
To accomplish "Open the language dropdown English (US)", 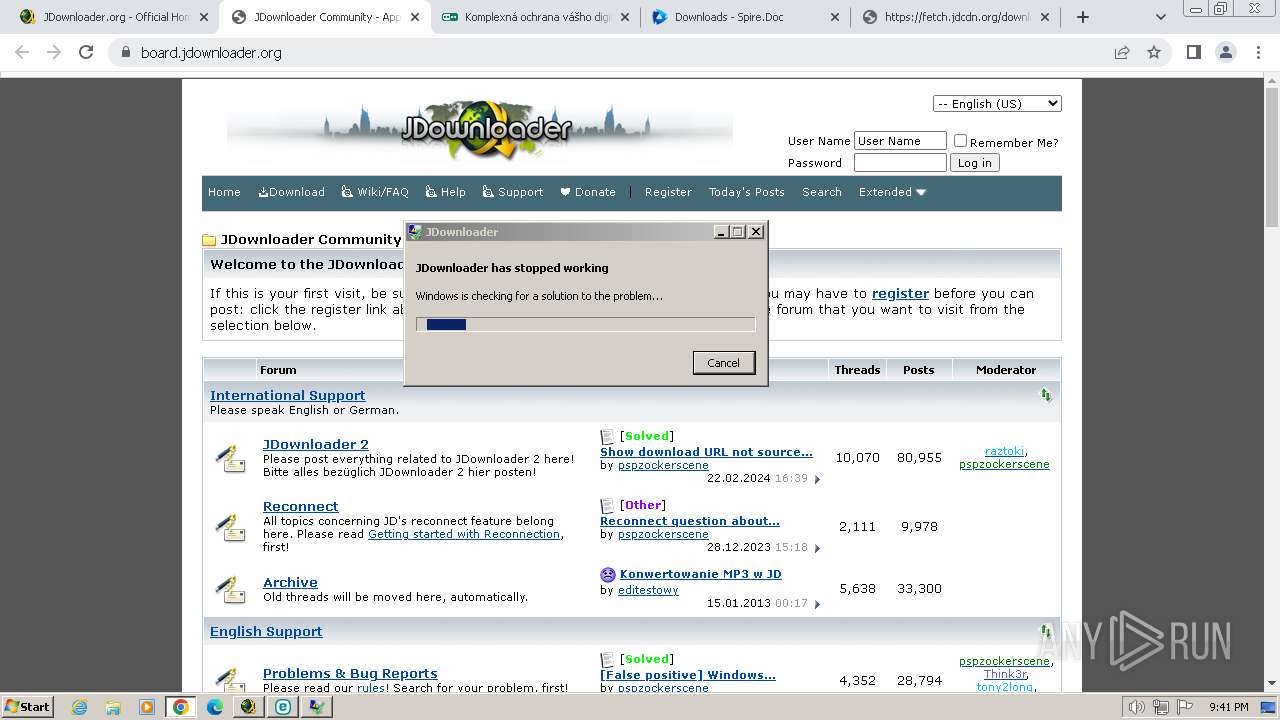I will click(997, 104).
